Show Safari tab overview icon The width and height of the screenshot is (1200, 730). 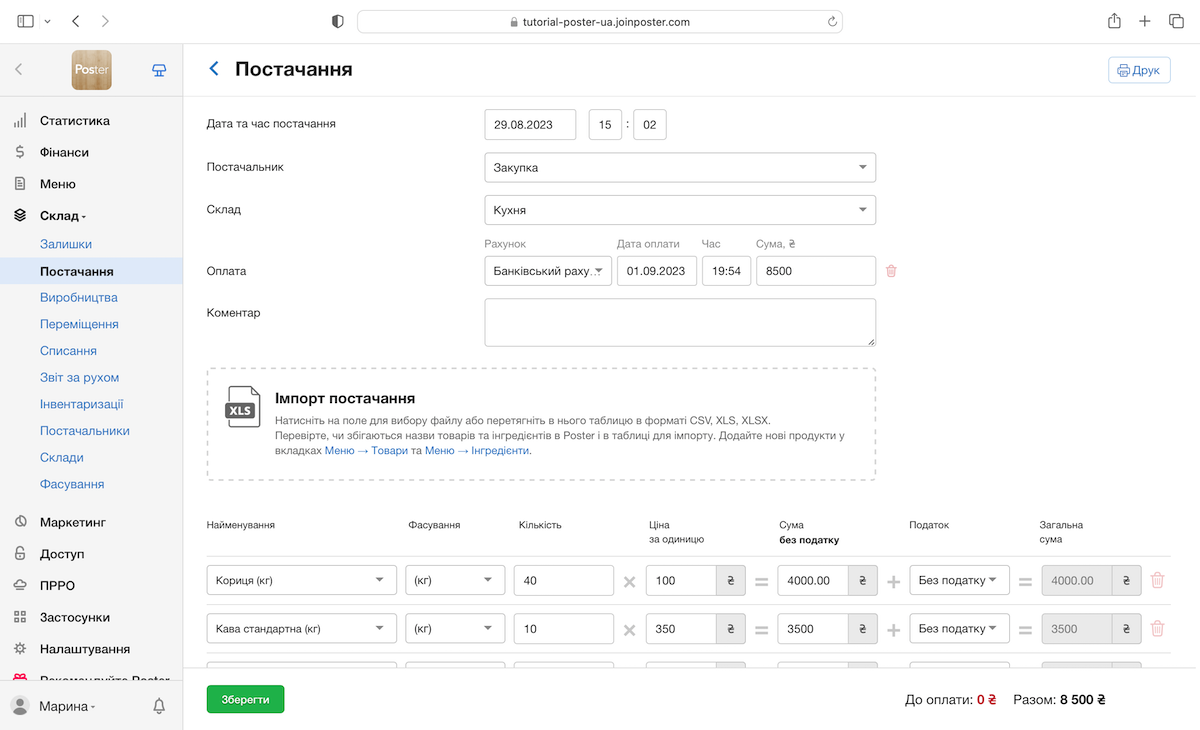pos(1176,21)
